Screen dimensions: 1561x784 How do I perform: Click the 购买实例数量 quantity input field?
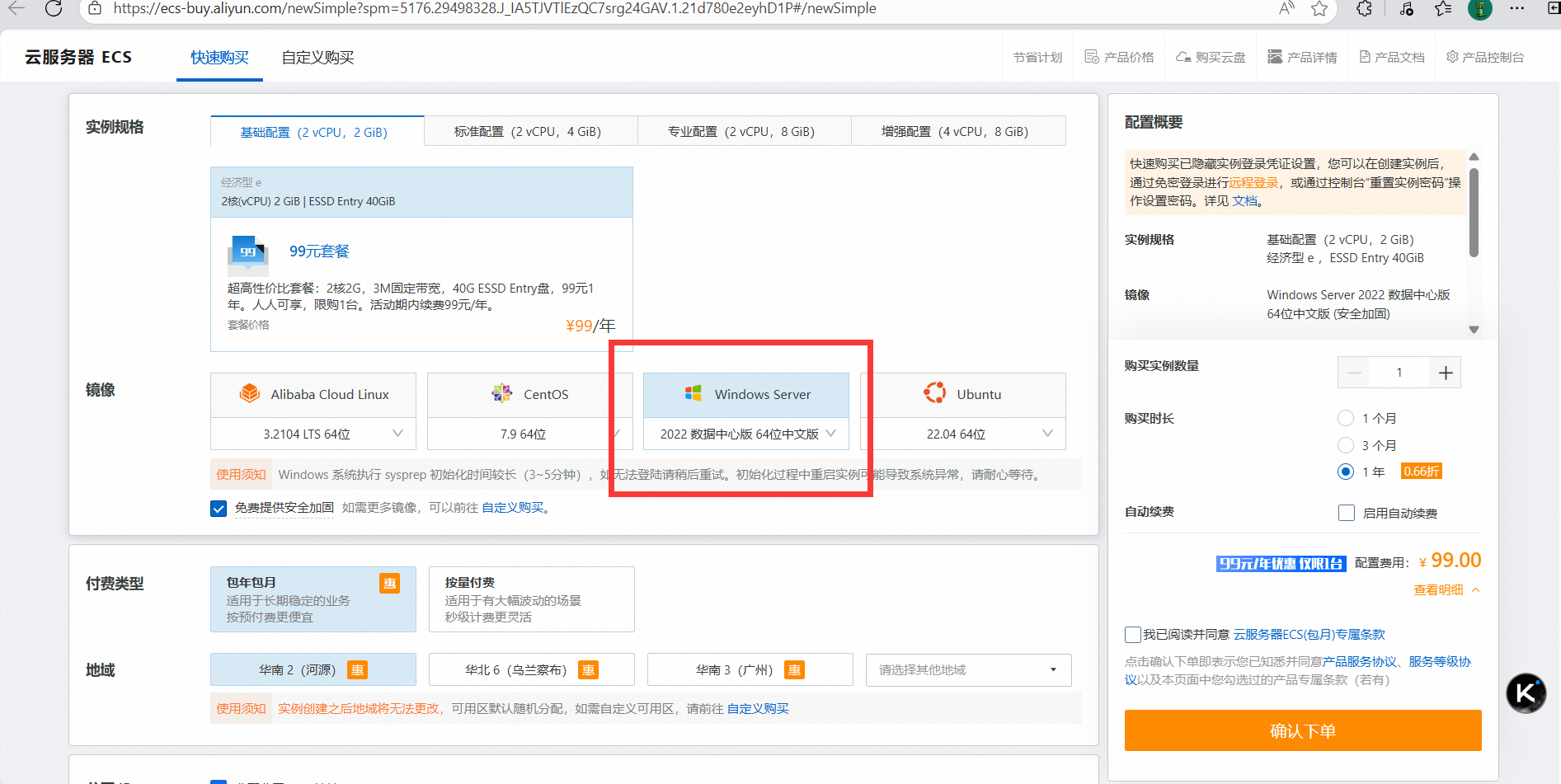pos(1399,373)
